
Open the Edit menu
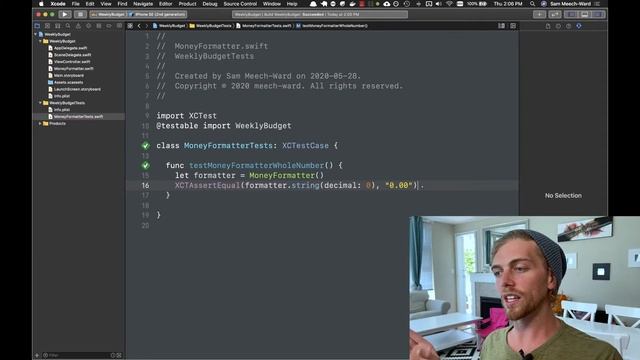tap(90, 4)
